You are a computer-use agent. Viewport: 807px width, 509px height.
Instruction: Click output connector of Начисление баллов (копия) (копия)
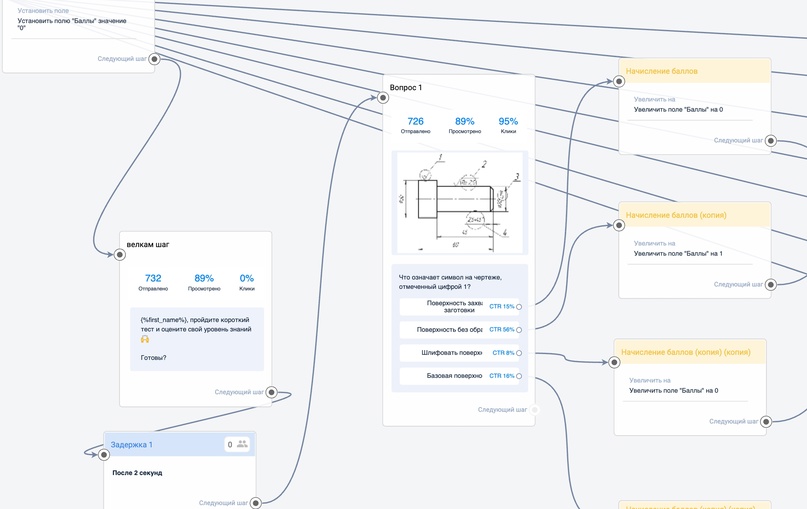tap(767, 422)
